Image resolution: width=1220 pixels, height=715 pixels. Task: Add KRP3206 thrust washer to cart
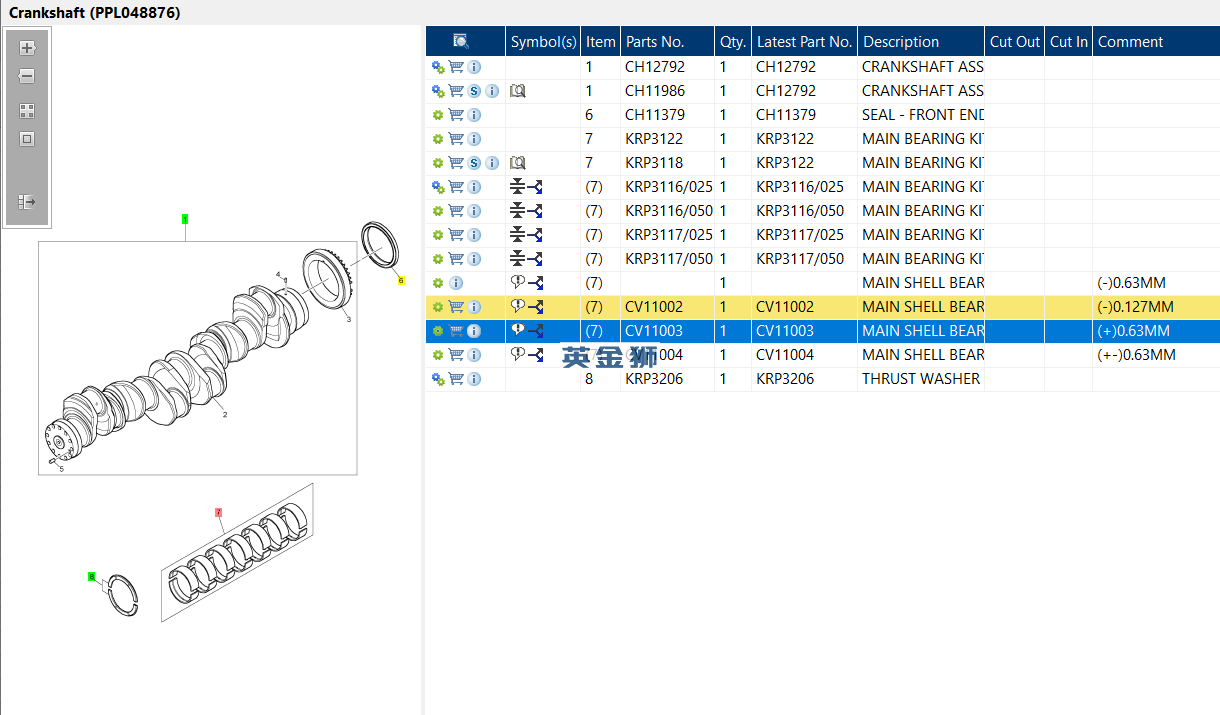tap(456, 379)
